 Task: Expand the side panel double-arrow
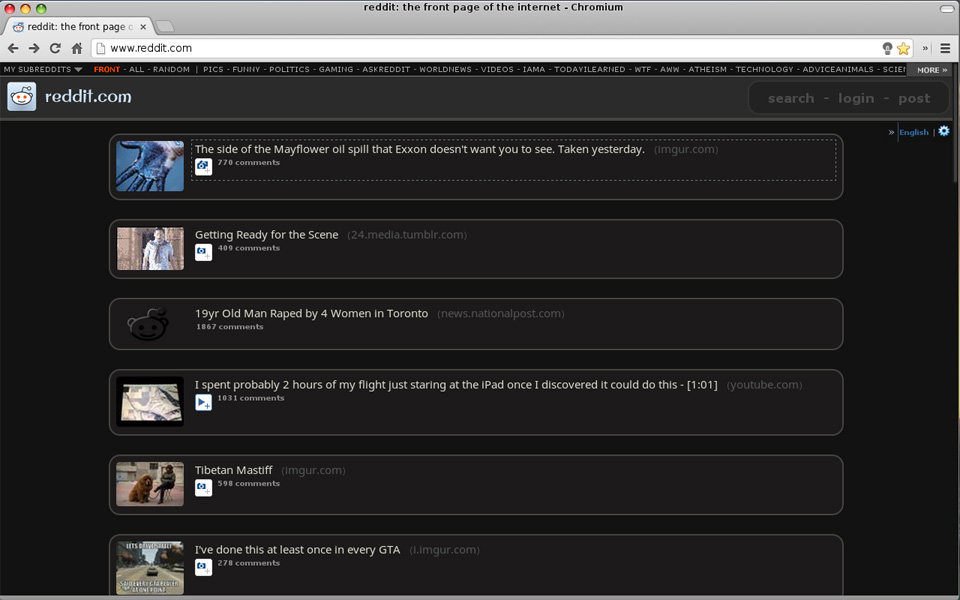click(891, 132)
